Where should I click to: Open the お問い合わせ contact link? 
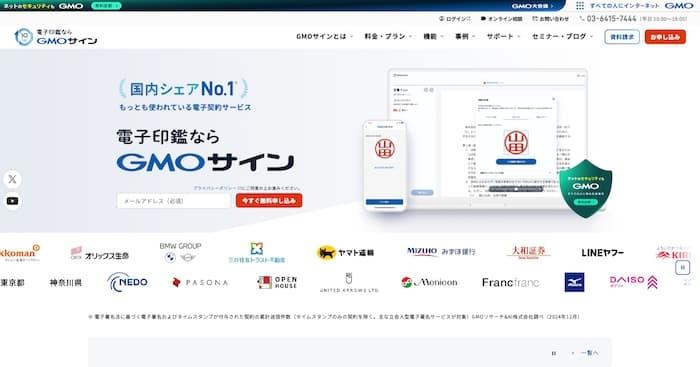point(551,19)
